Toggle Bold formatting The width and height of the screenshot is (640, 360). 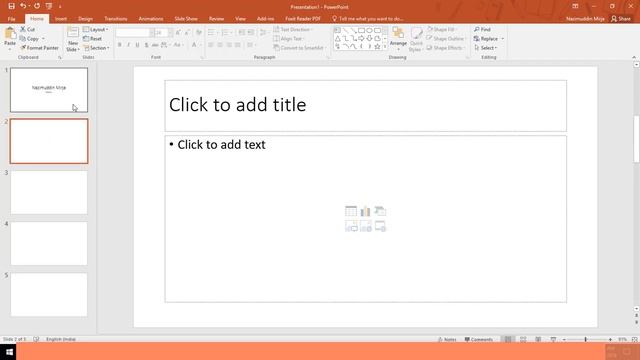(120, 45)
